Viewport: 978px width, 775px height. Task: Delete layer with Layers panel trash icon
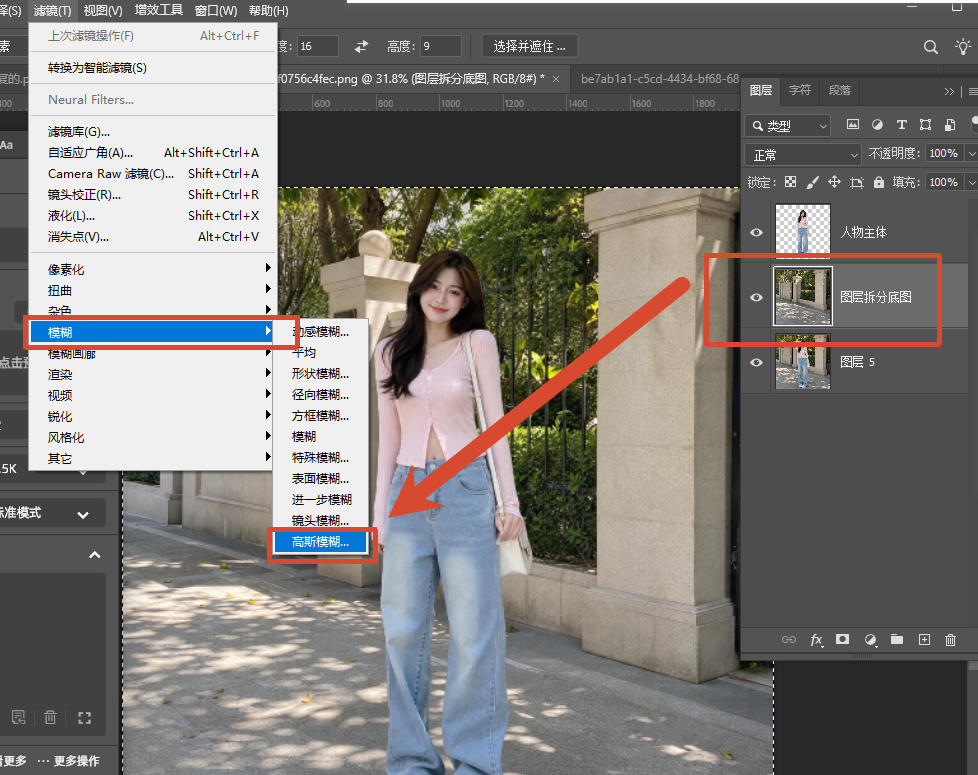(x=951, y=640)
